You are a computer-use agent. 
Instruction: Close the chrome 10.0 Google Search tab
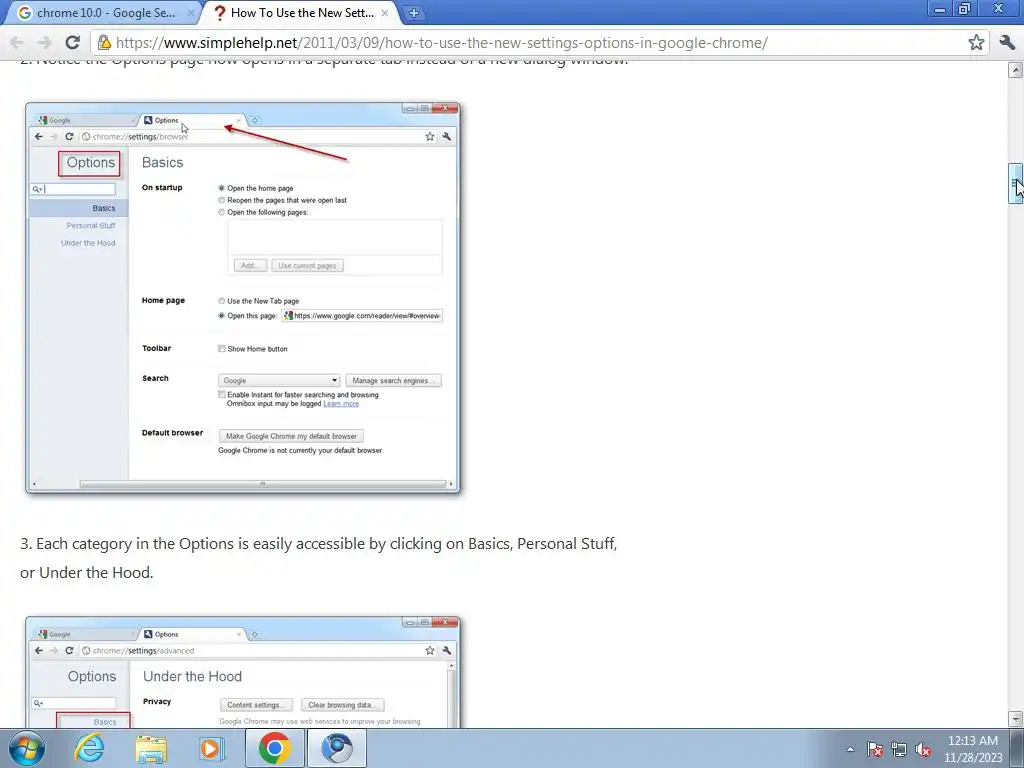coord(191,12)
